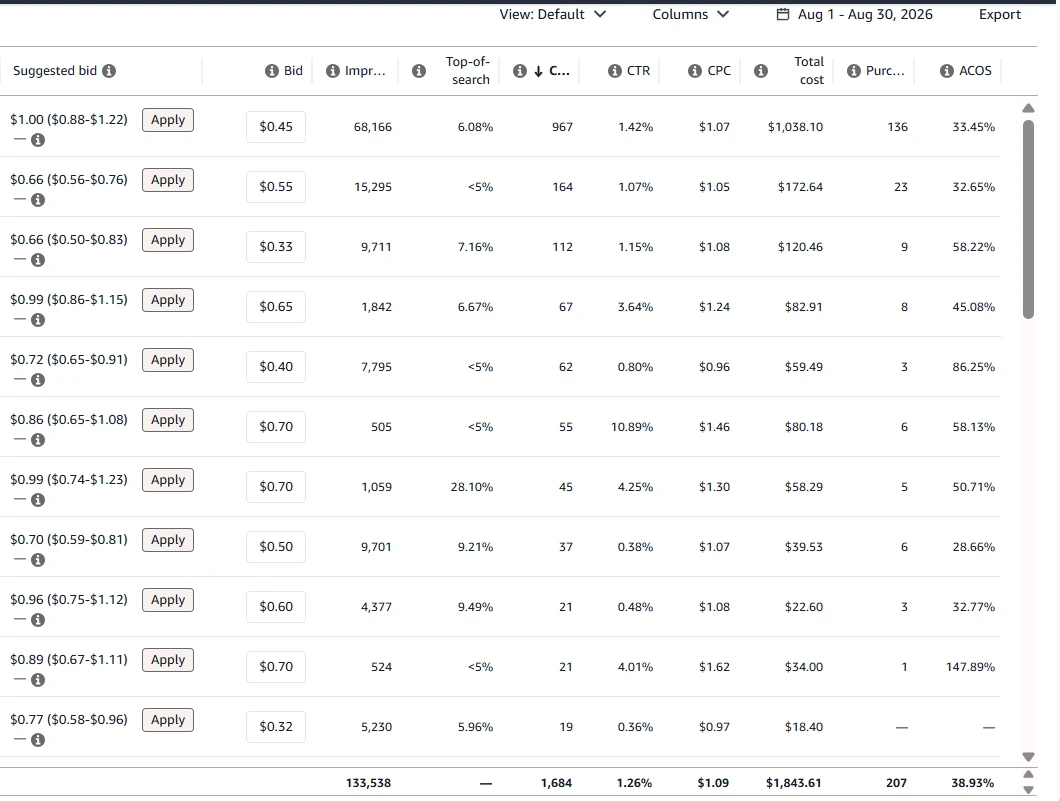Click info icon under $0.66 ($0.56-$0.76) suggested bid
Image resolution: width=1060 pixels, height=801 pixels.
39,200
